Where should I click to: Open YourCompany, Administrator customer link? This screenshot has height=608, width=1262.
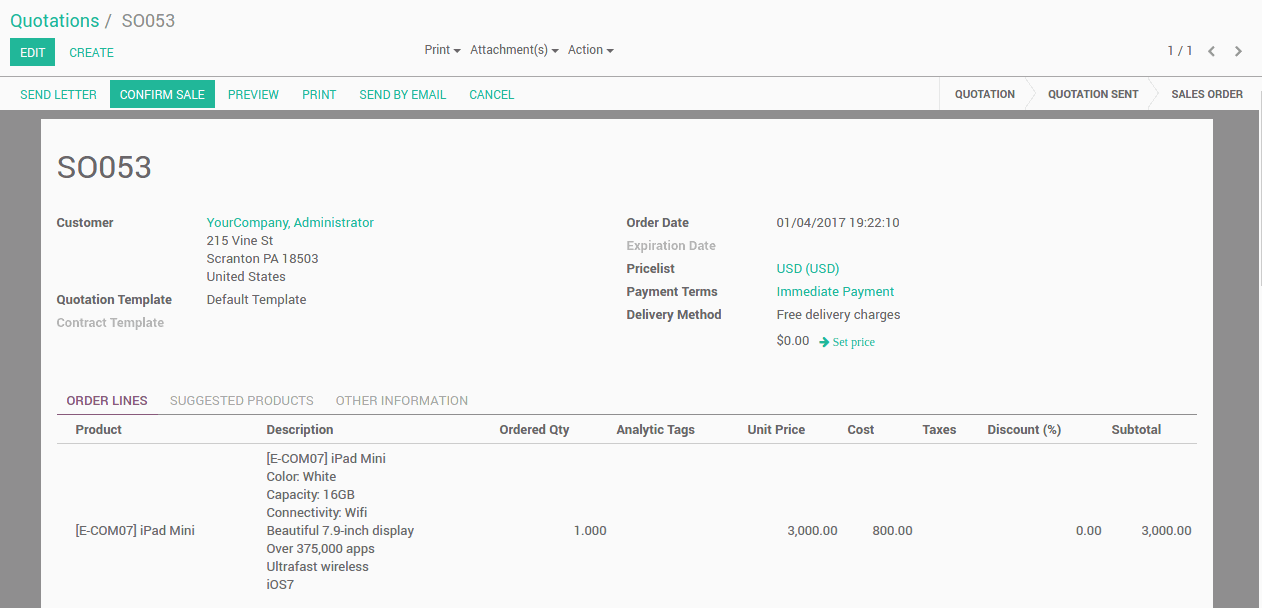[290, 223]
